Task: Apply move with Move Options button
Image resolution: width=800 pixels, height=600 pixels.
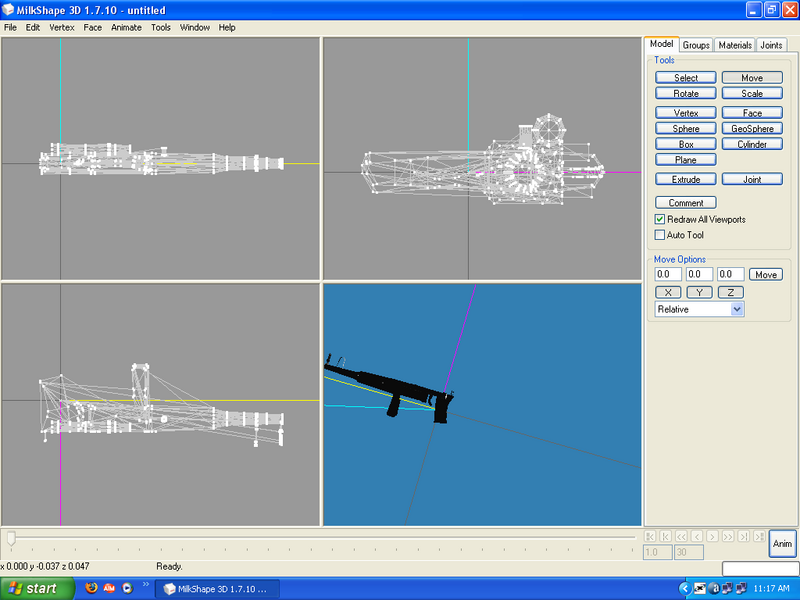Action: click(766, 274)
